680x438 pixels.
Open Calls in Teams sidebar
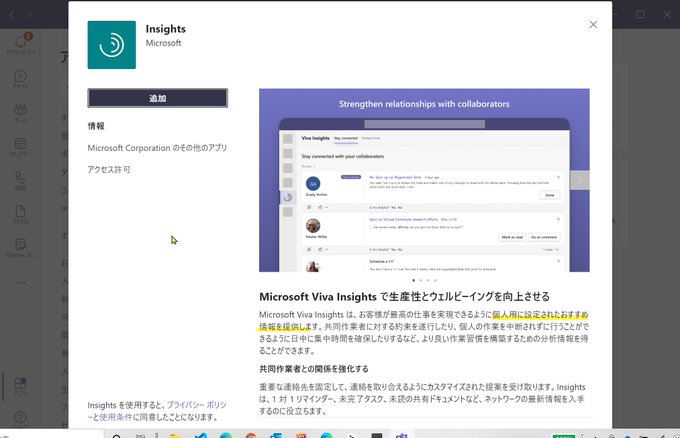point(20,181)
